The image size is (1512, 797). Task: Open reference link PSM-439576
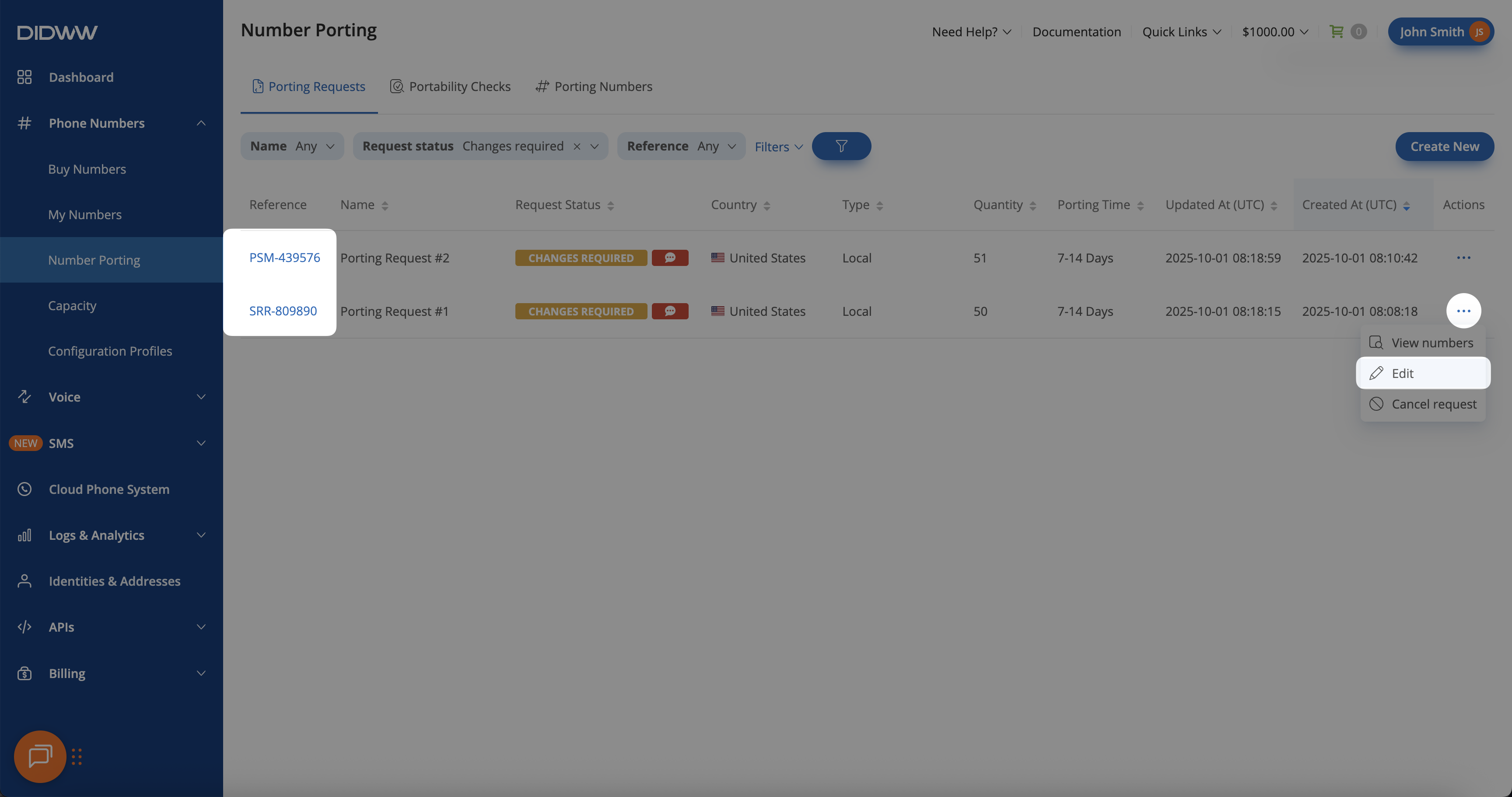click(285, 258)
